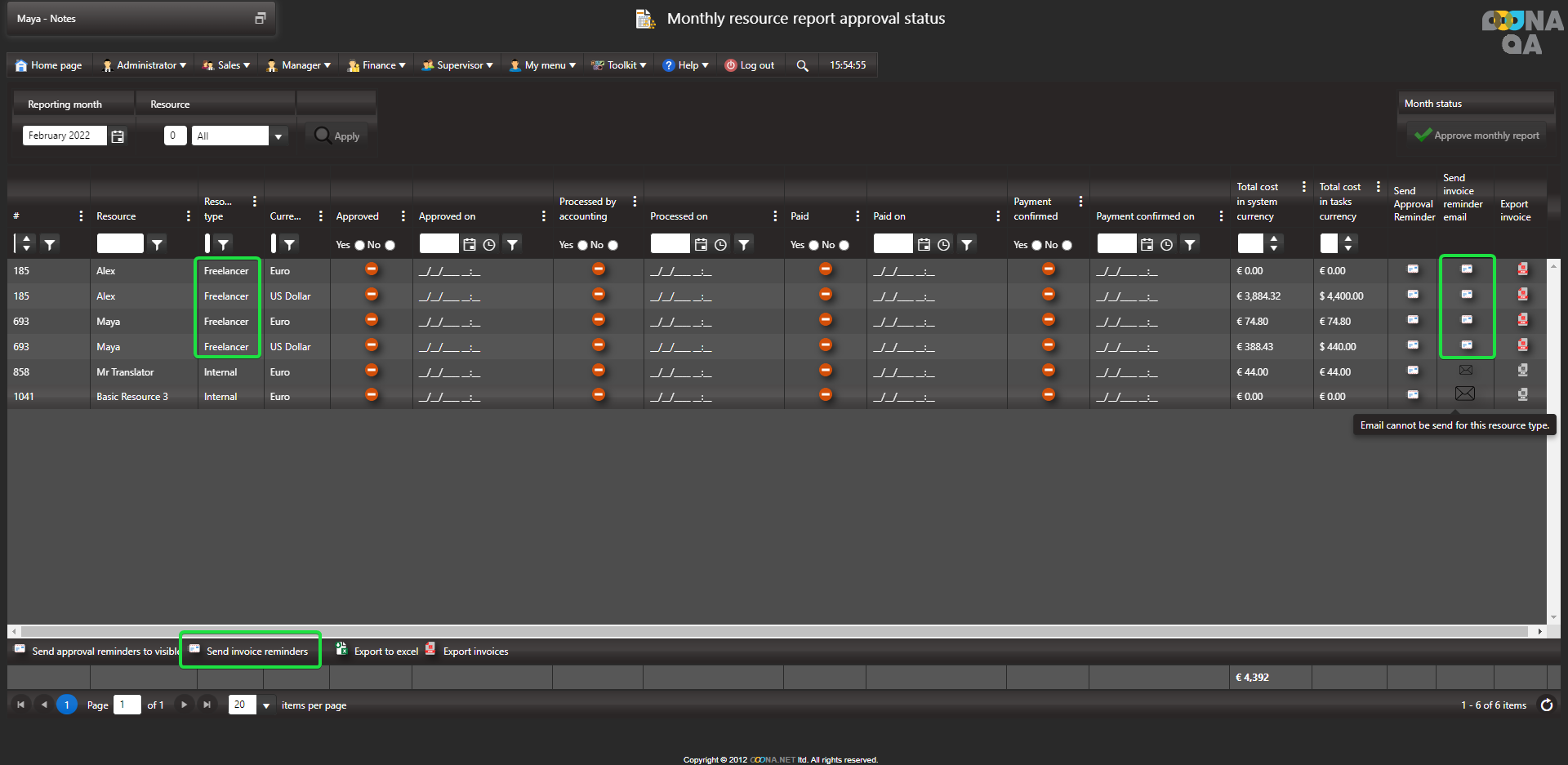Open the Approved on clock time picker
The image size is (1568, 765).
(x=489, y=244)
